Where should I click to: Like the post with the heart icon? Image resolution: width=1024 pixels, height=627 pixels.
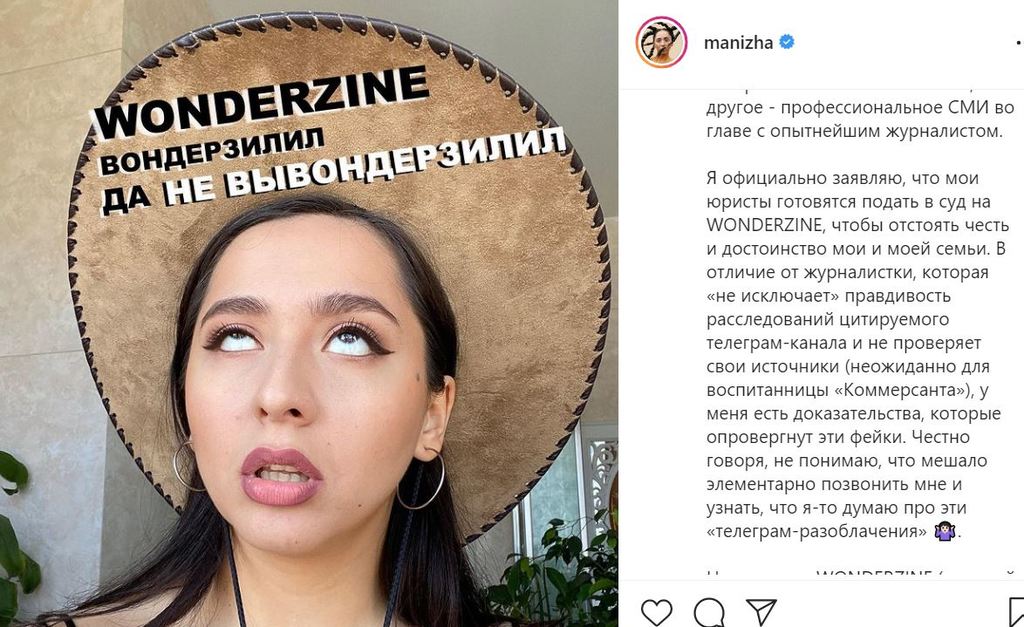656,613
